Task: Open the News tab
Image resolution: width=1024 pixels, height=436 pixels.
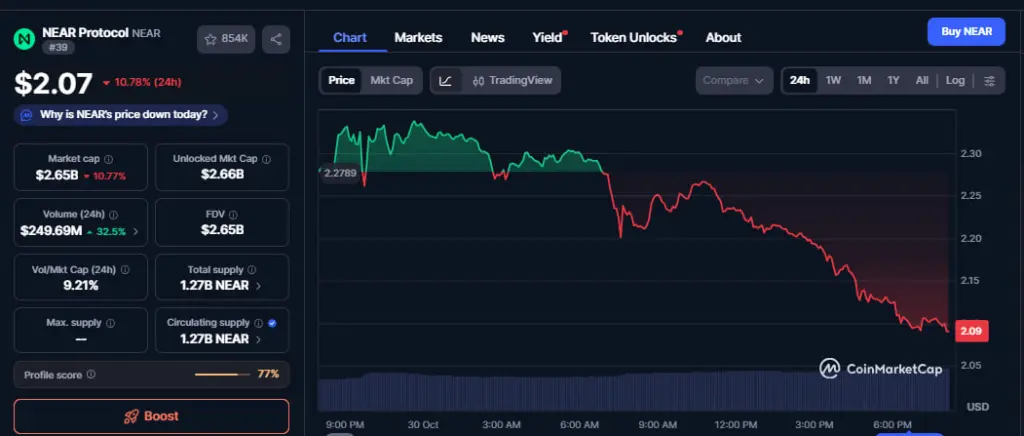Action: click(x=487, y=38)
